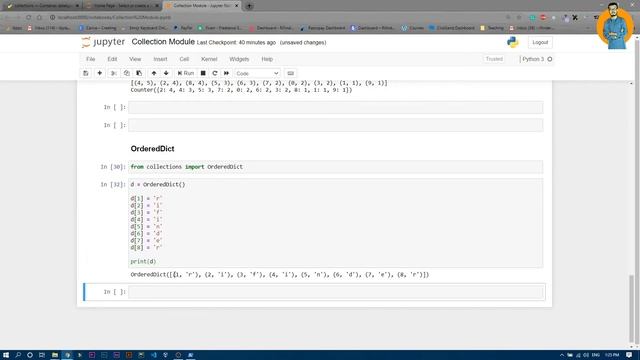Switch to the Collection Module browser tab
Screen dimensions: 640x360
coord(202,6)
